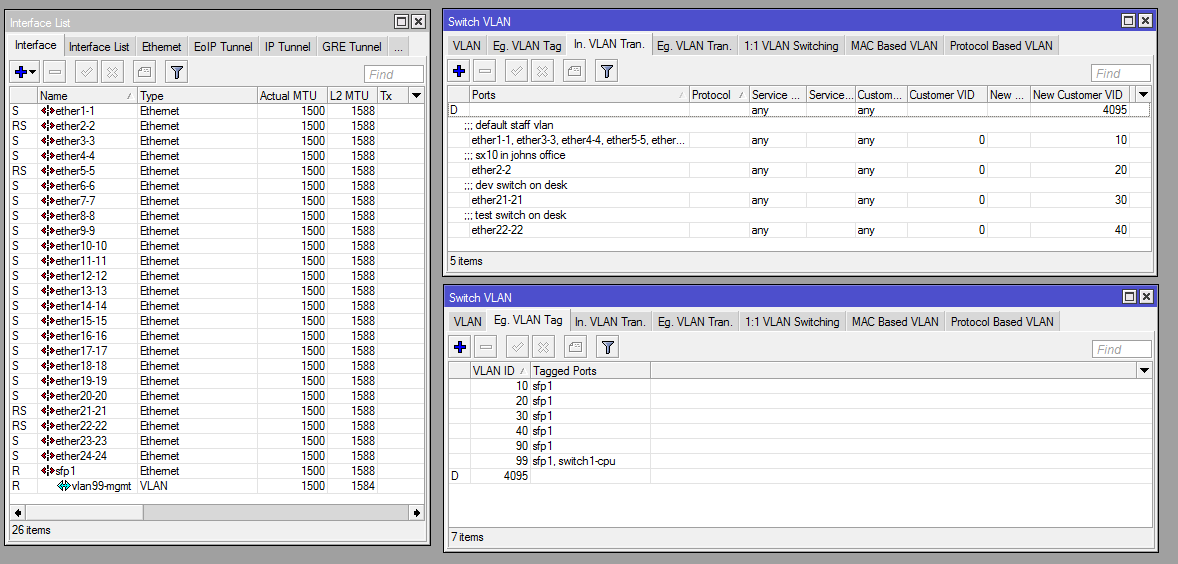This screenshot has width=1178, height=564.
Task: Select ether21-21 row in In. VLAN Tran. table
Action: pos(799,200)
